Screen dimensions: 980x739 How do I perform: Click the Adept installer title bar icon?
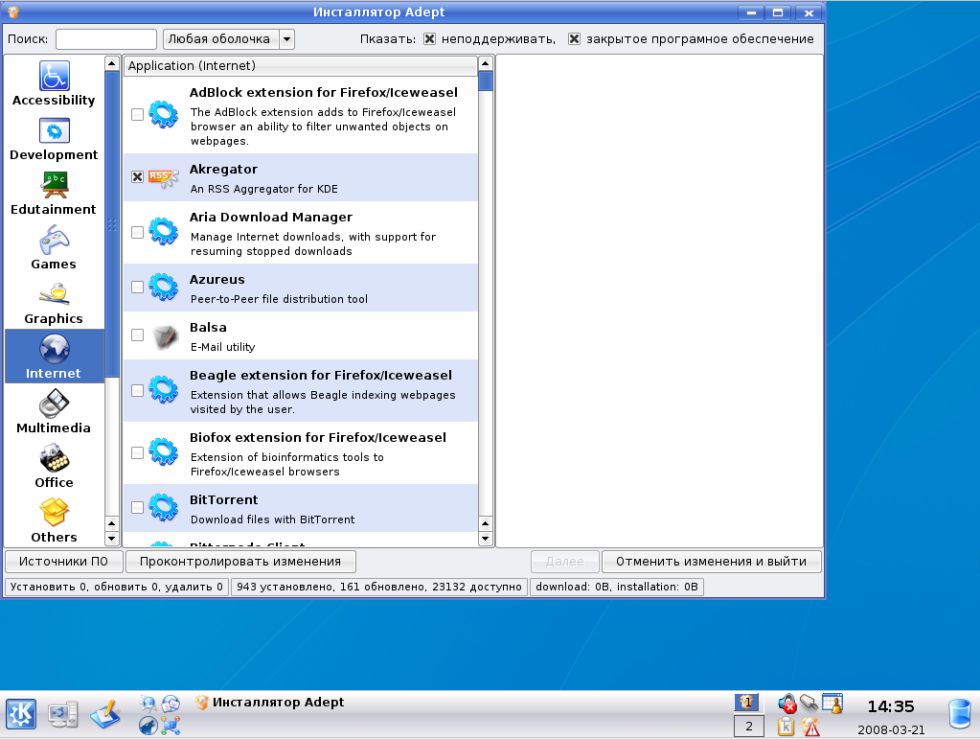[12, 12]
